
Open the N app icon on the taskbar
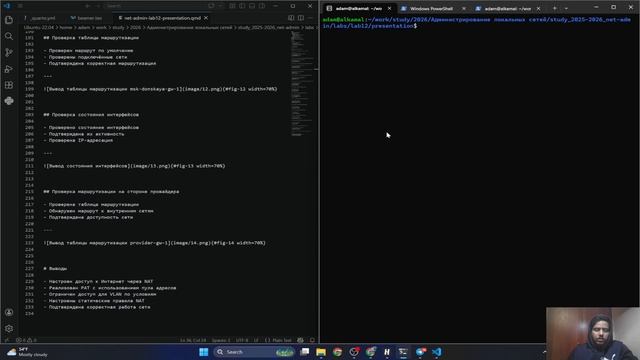click(387, 352)
